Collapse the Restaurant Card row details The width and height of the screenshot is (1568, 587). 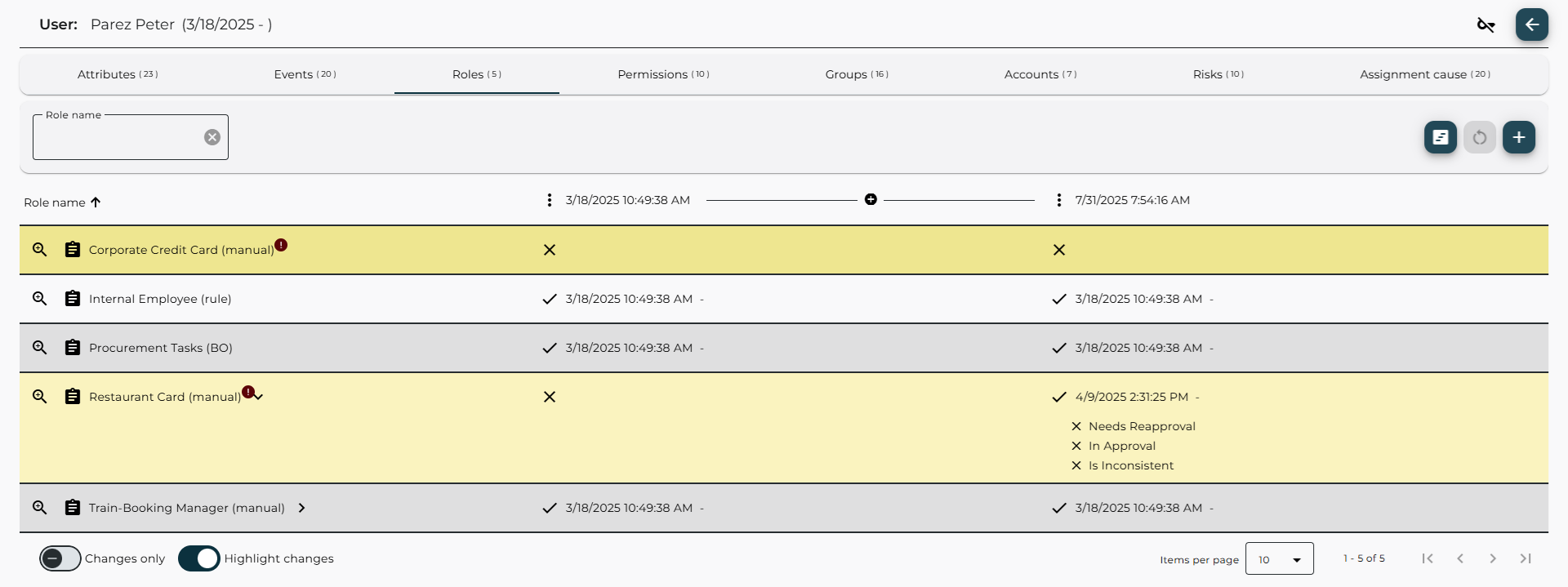click(x=259, y=397)
